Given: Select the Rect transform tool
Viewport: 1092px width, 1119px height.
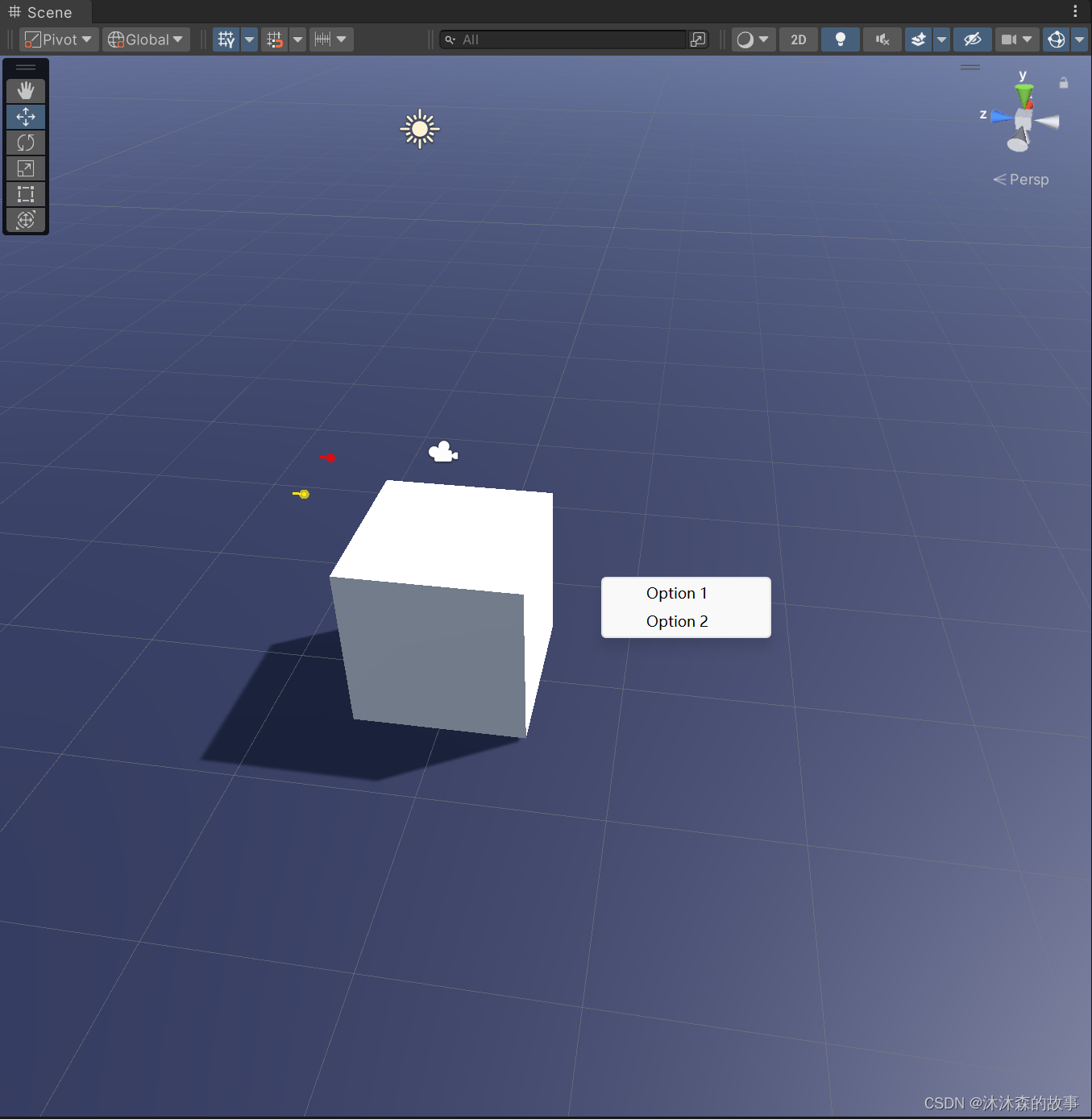Looking at the screenshot, I should point(26,193).
